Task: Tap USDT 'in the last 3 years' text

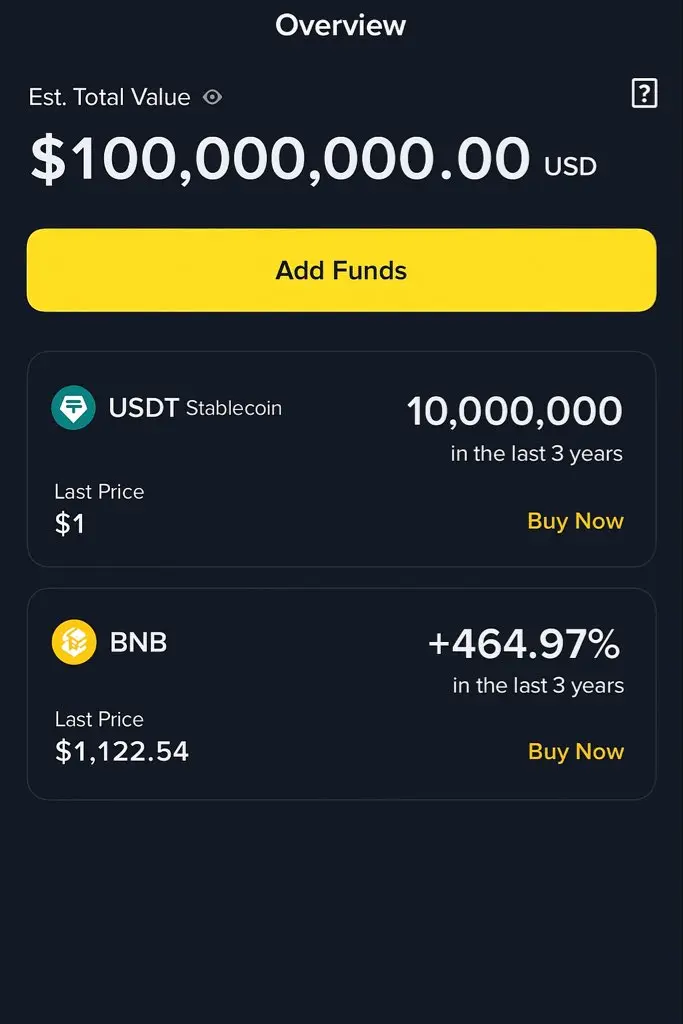Action: coord(537,454)
